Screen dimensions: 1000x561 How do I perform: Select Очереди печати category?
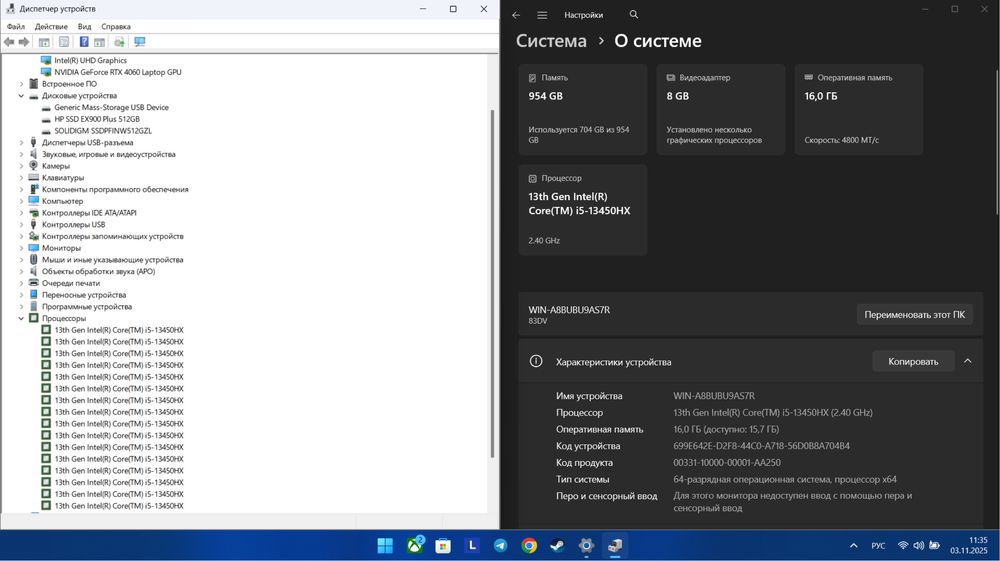[x=71, y=283]
